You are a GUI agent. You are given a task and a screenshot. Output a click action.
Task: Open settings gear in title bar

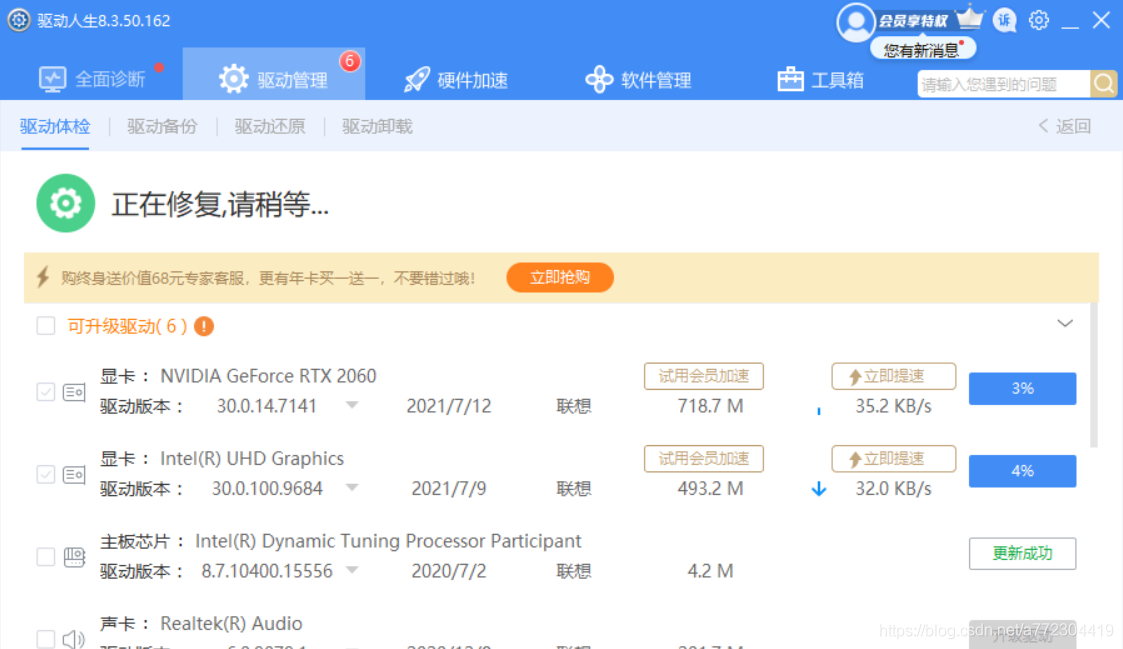tap(1038, 20)
